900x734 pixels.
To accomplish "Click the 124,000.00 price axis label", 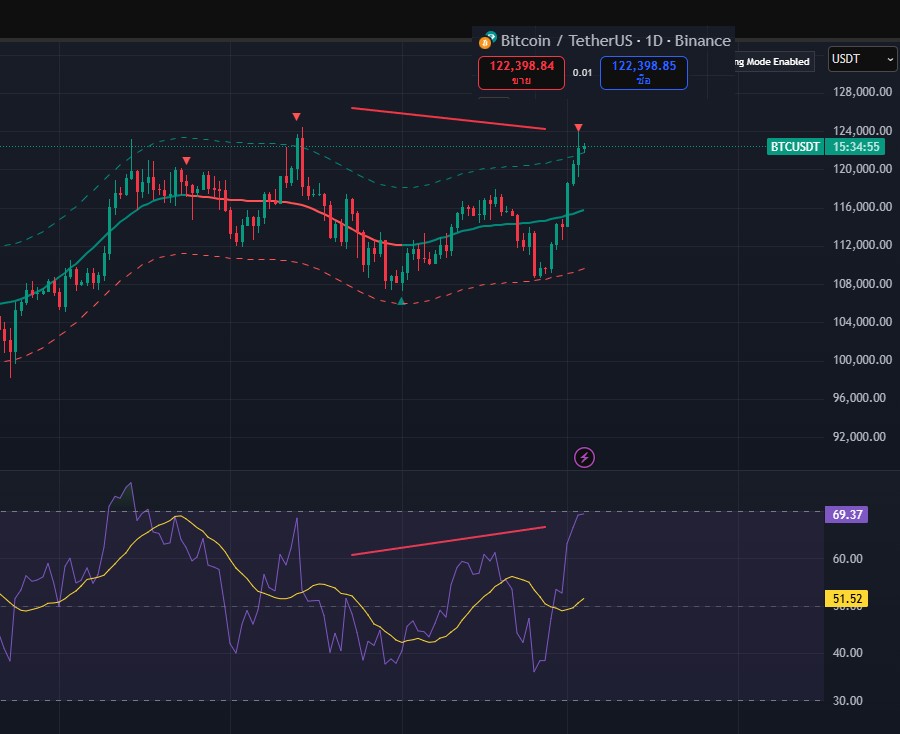I will coord(862,130).
